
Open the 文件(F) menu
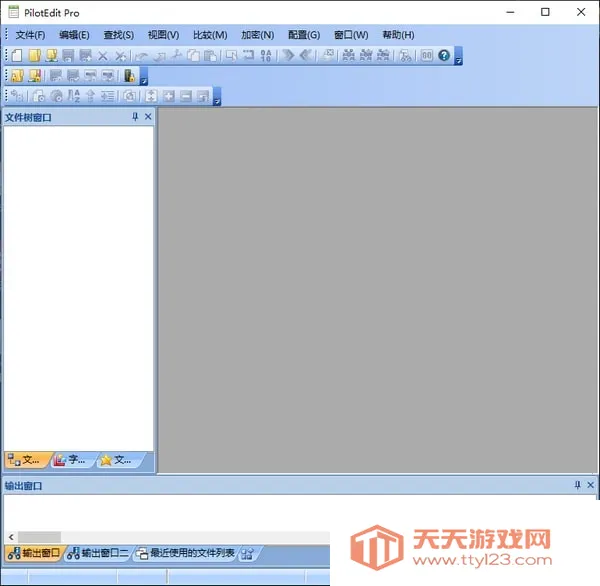click(30, 35)
